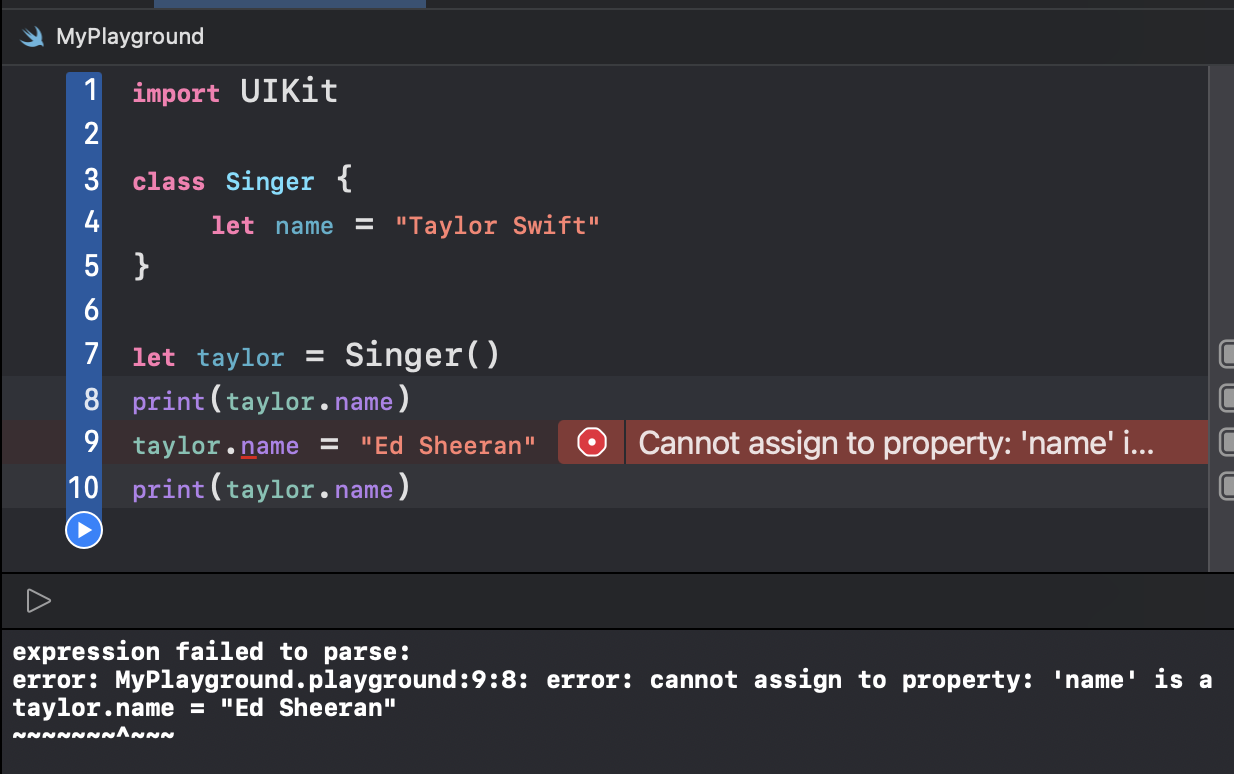This screenshot has height=774, width=1234.
Task: Show the quick look result for line 10
Action: click(1227, 487)
